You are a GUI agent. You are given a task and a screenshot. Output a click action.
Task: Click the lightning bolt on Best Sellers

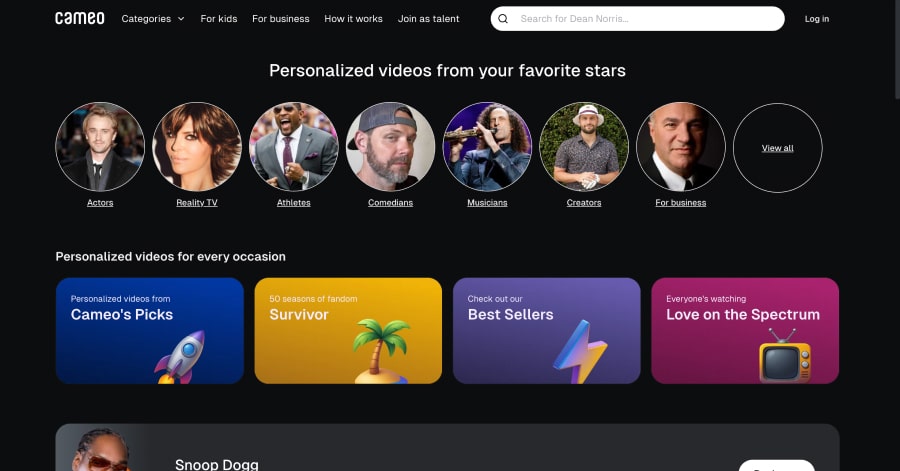coord(579,352)
